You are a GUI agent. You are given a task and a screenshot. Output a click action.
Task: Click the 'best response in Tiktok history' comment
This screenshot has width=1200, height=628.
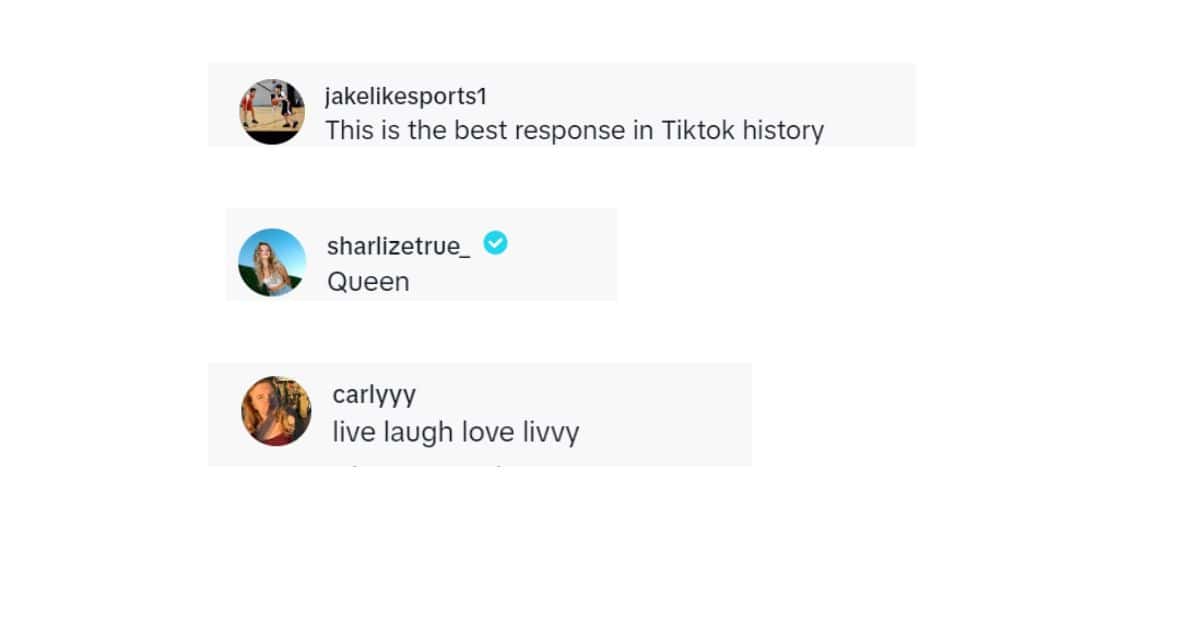575,130
